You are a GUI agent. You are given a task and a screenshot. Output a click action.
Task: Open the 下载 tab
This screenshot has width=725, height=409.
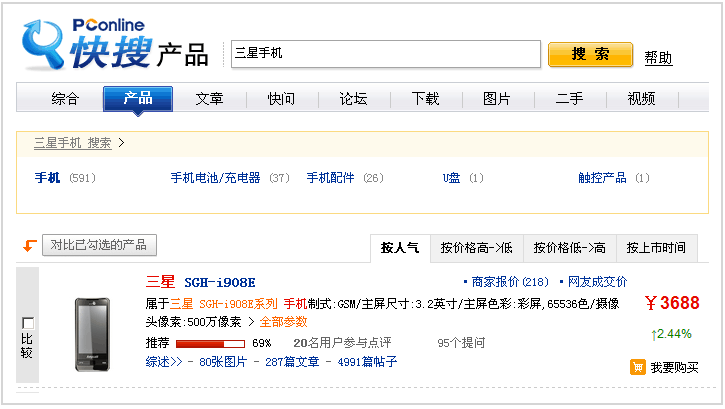425,98
